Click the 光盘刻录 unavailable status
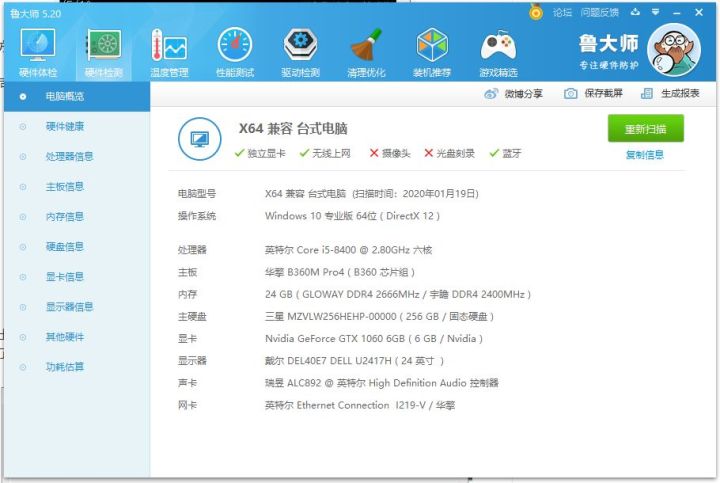The height and width of the screenshot is (483, 720). [449, 153]
